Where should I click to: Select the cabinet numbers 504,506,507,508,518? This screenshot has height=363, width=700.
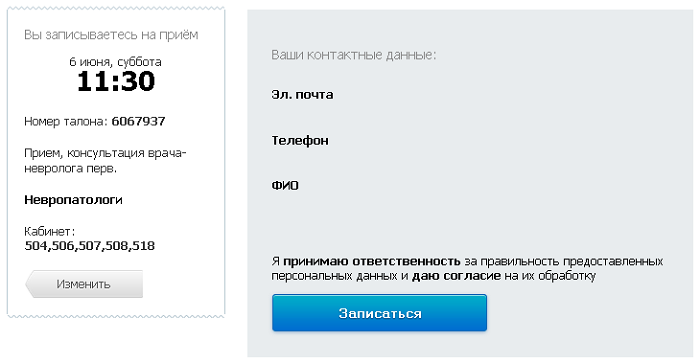90,246
